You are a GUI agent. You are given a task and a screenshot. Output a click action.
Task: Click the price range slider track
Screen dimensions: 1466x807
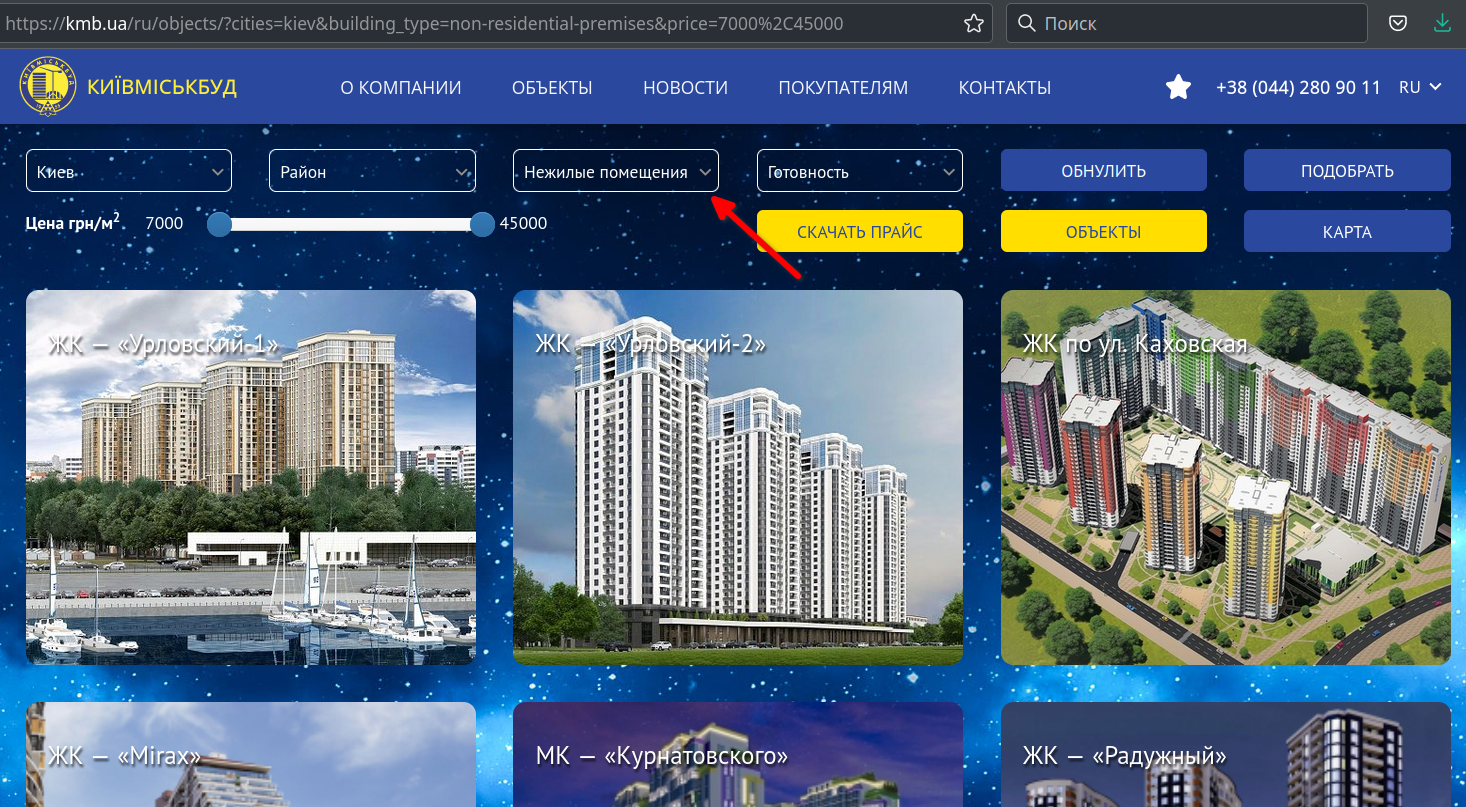pyautogui.click(x=351, y=224)
